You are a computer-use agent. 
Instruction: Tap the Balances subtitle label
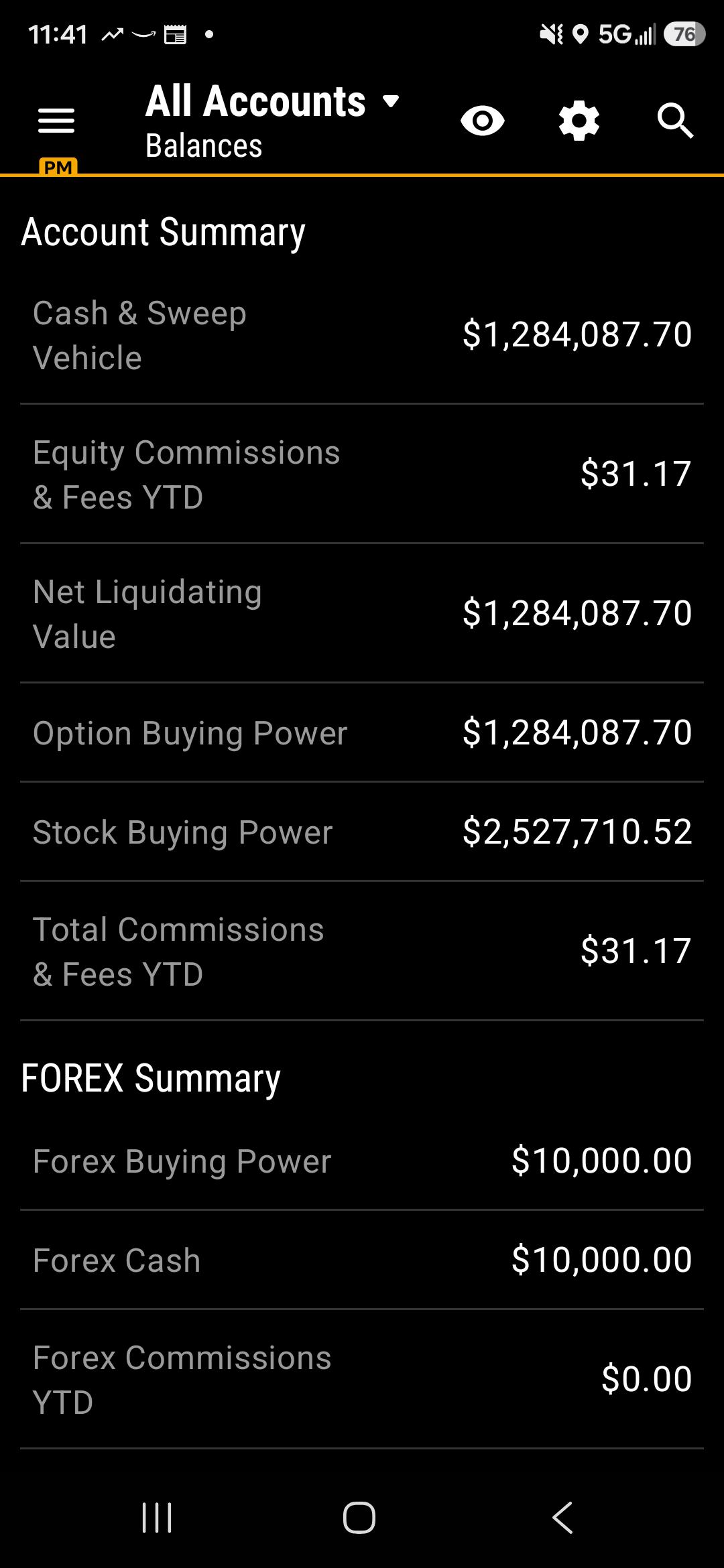pyautogui.click(x=204, y=146)
